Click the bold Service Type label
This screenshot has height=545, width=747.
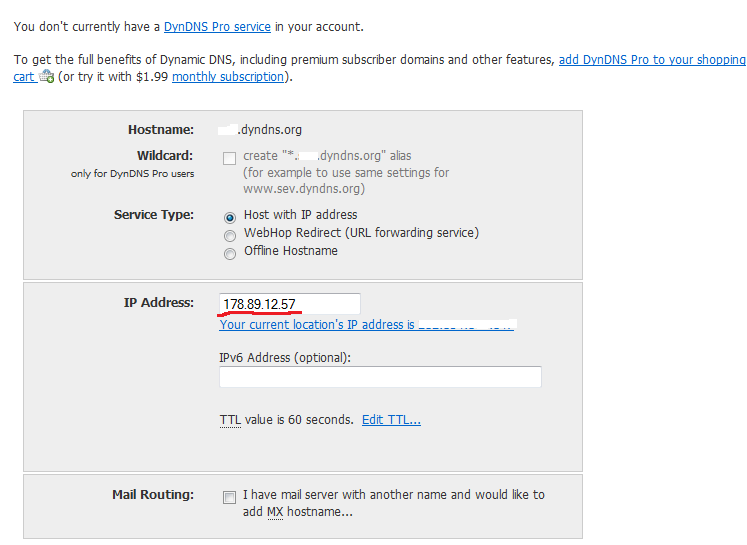tap(154, 215)
